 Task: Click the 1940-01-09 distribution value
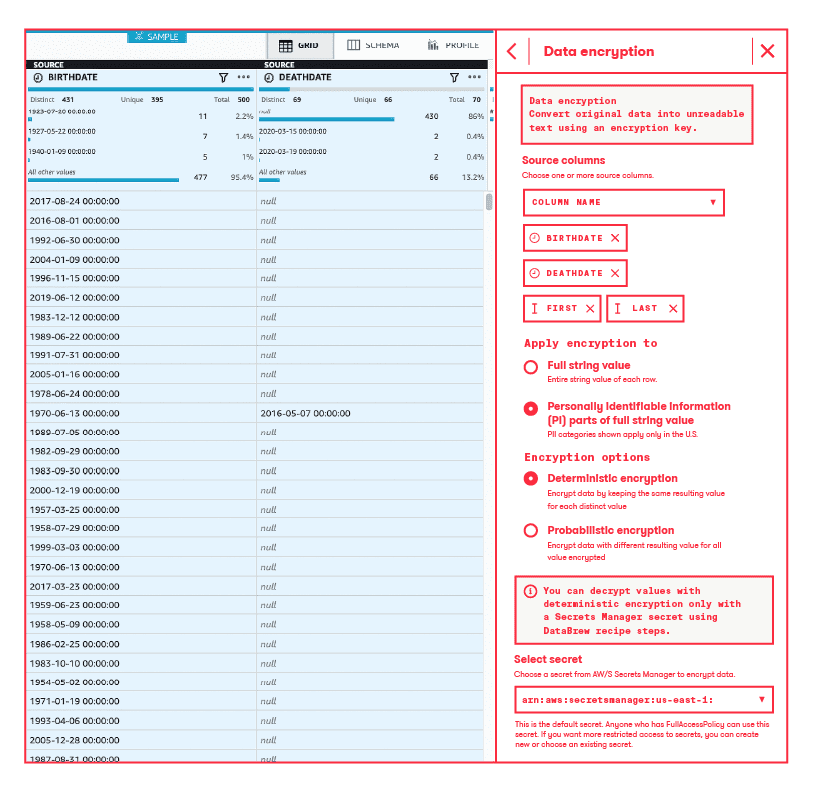pyautogui.click(x=62, y=152)
